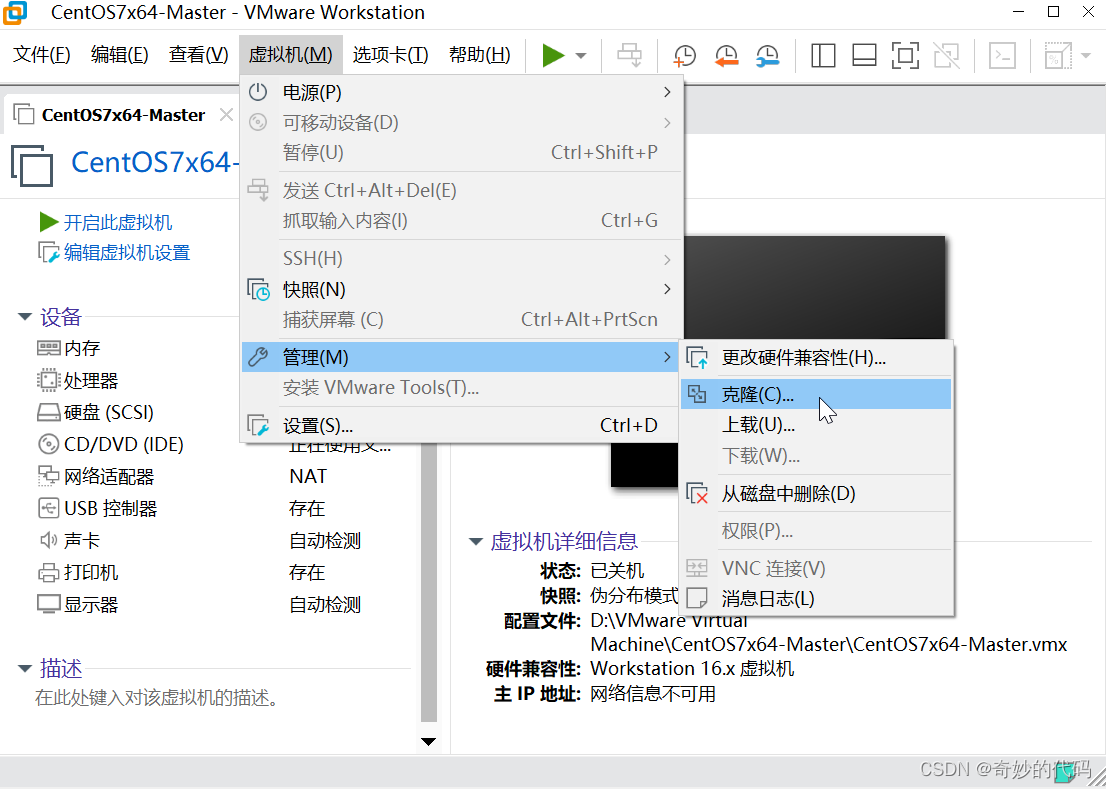Viewport: 1106px width, 789px height.
Task: Collapse the 描述 description section
Action: (25, 668)
